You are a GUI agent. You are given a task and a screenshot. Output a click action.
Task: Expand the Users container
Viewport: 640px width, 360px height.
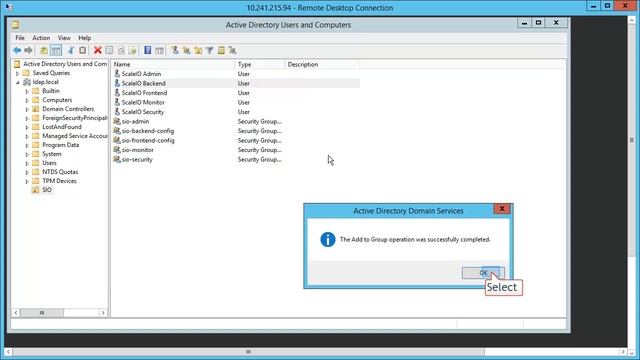pos(27,163)
